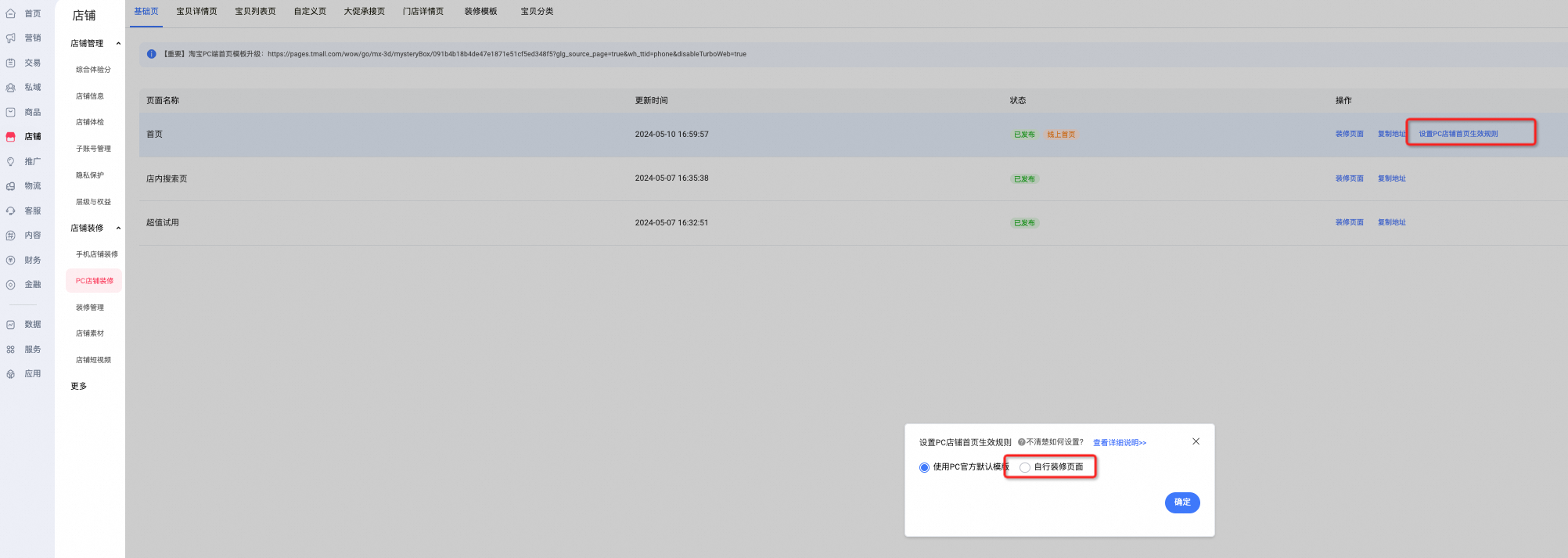
Task: Open the 商品 products icon
Action: click(x=11, y=113)
